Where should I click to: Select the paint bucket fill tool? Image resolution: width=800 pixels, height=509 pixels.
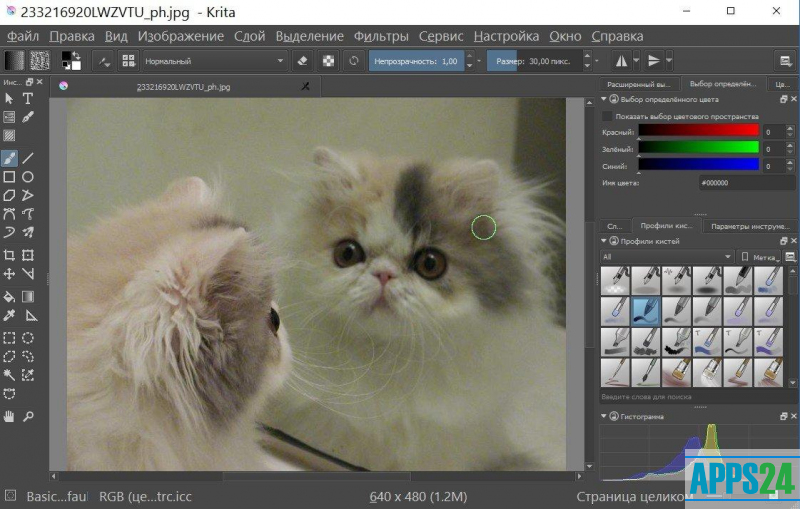tap(9, 297)
